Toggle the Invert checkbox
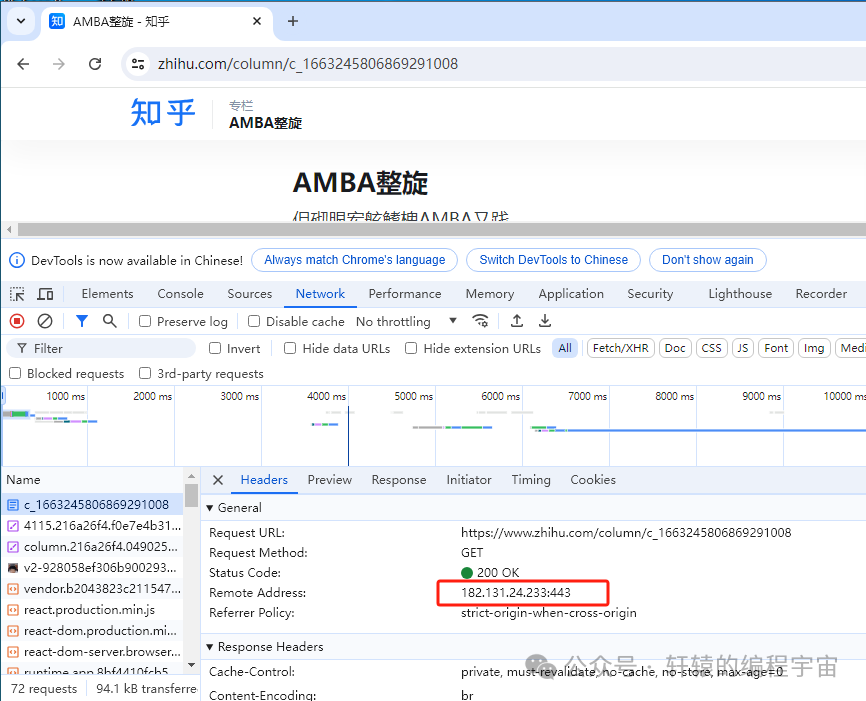Viewport: 866px width, 701px height. pyautogui.click(x=215, y=349)
